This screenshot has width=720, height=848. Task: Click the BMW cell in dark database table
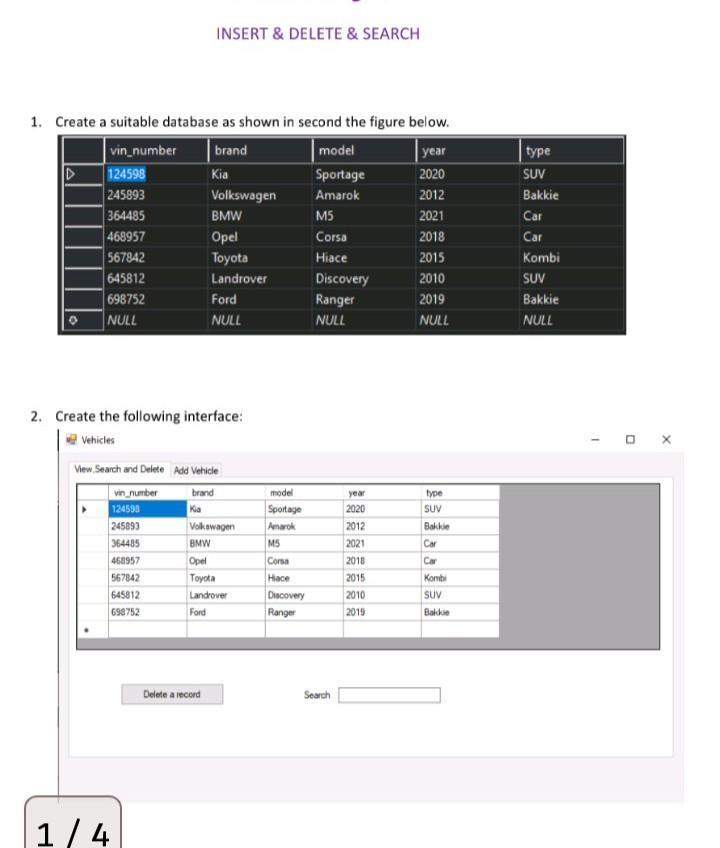260,216
